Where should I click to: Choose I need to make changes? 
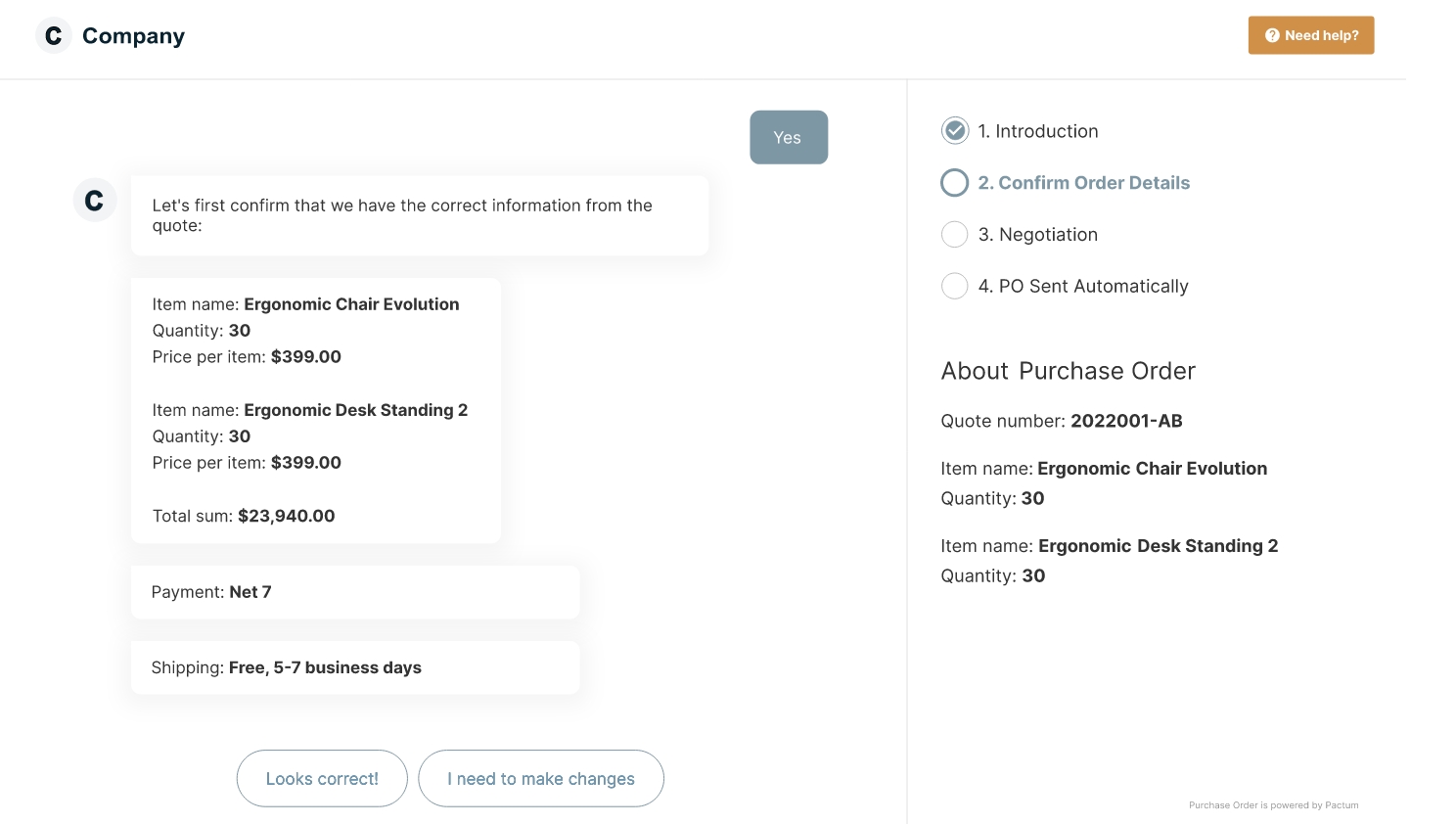tap(541, 779)
